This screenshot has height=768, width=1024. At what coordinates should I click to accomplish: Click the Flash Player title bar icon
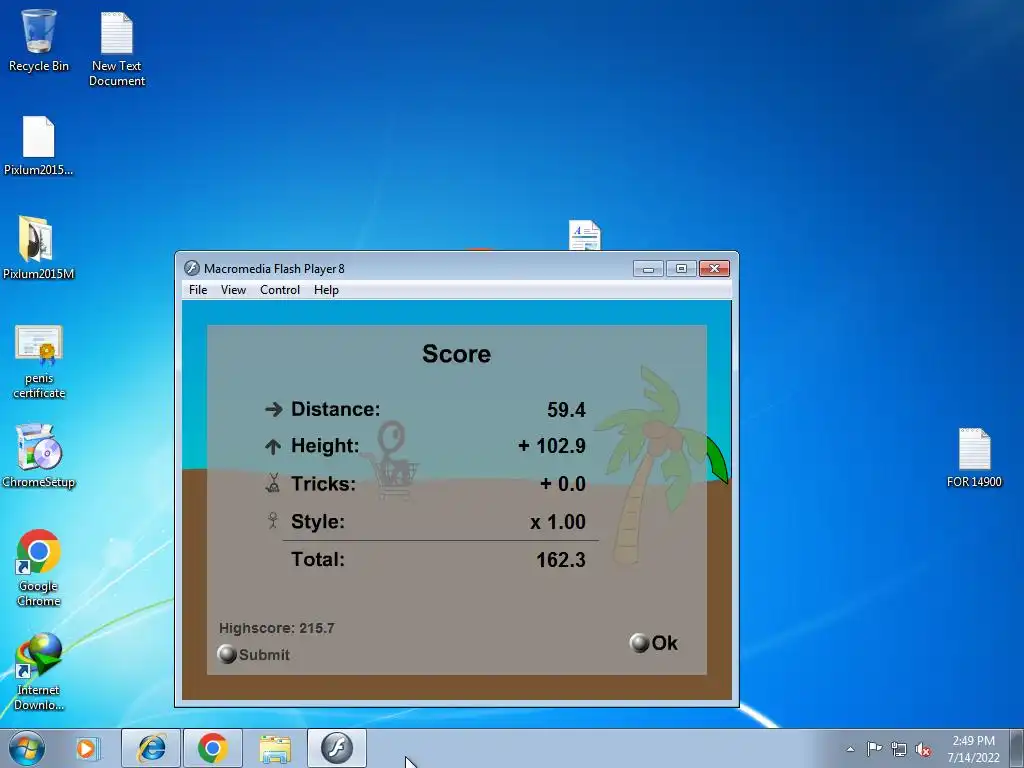tap(191, 268)
